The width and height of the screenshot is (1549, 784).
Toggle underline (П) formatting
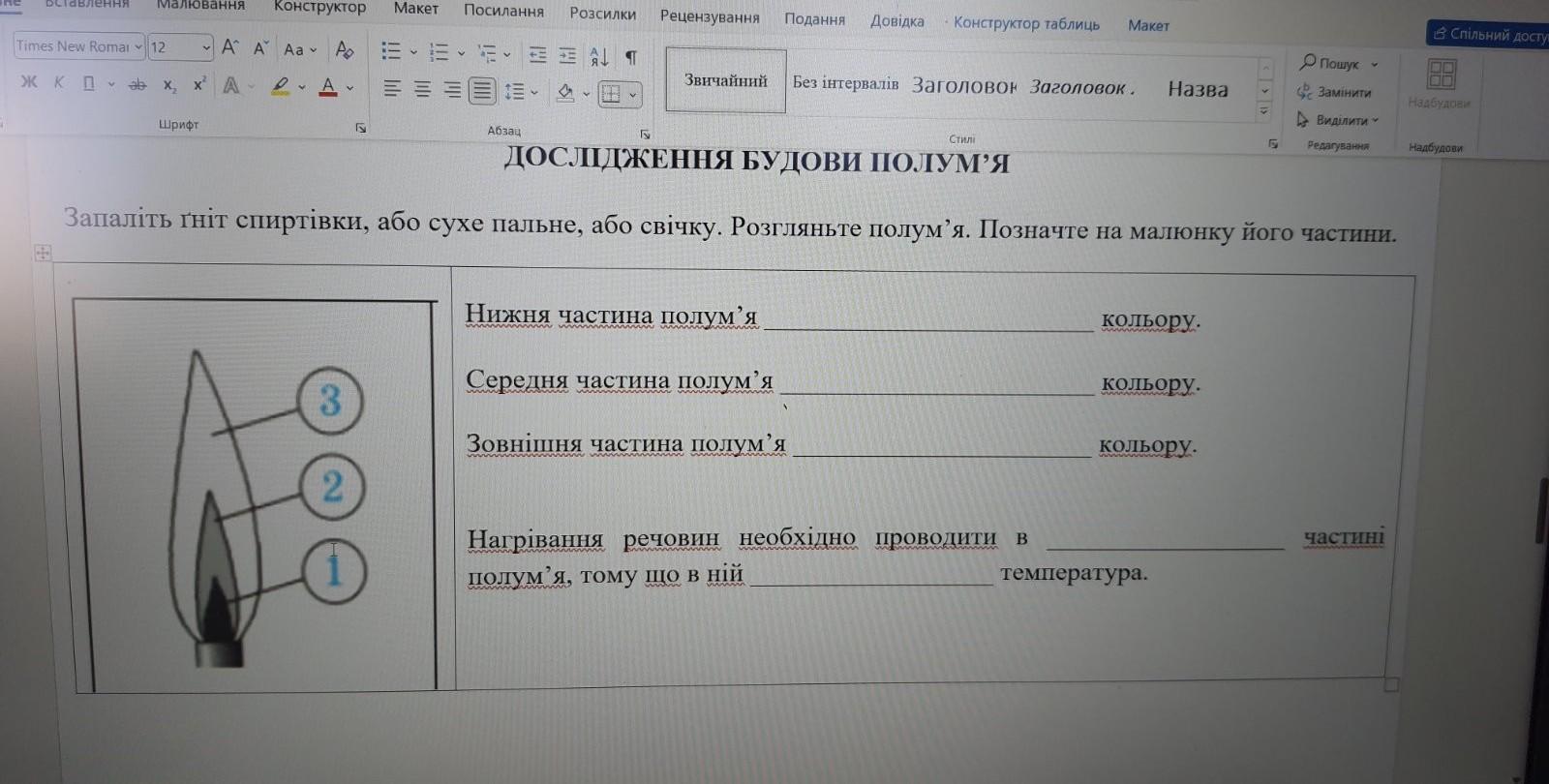pyautogui.click(x=88, y=83)
